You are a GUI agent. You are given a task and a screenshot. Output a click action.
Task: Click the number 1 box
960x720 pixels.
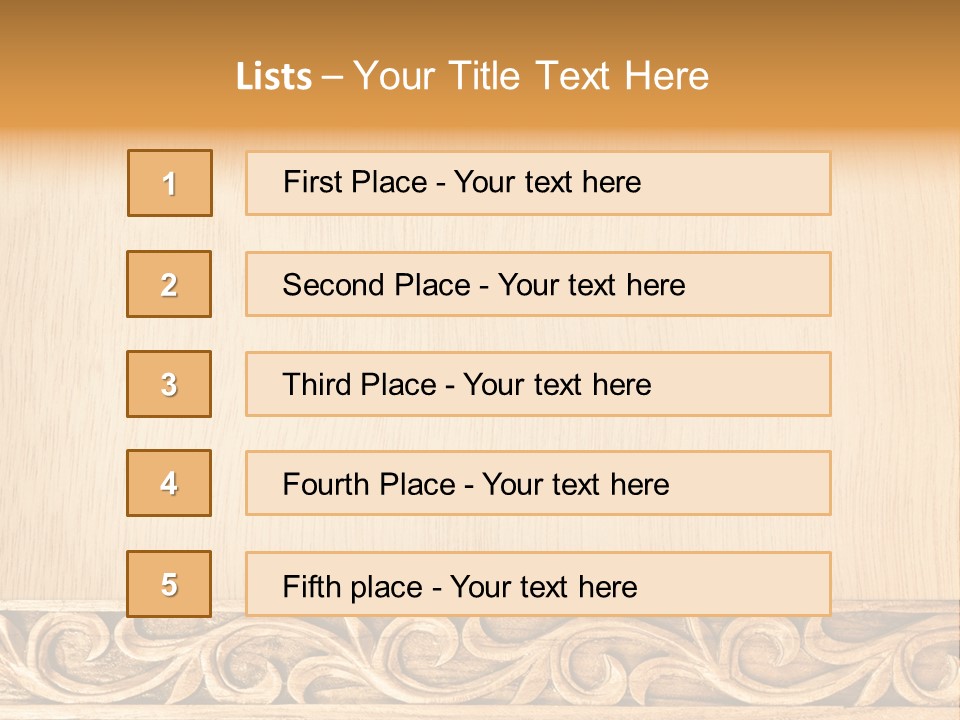pyautogui.click(x=170, y=183)
